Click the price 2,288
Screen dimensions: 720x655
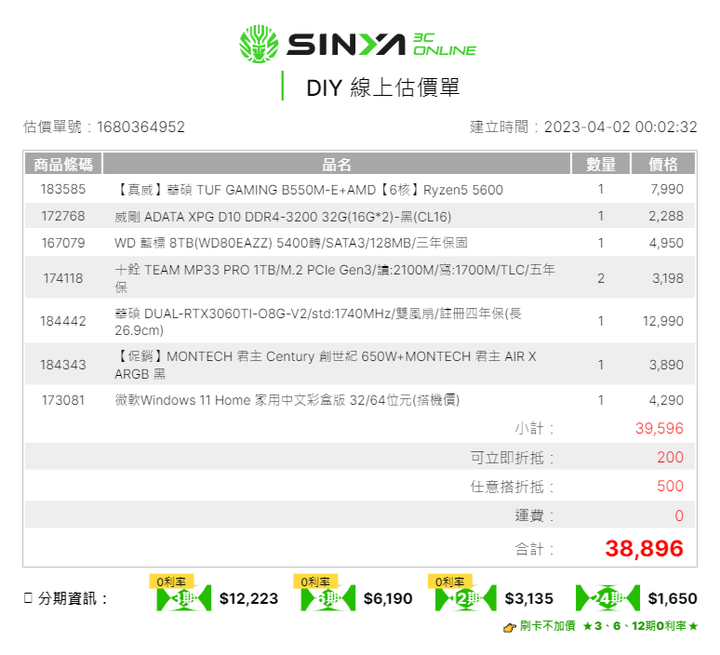666,216
